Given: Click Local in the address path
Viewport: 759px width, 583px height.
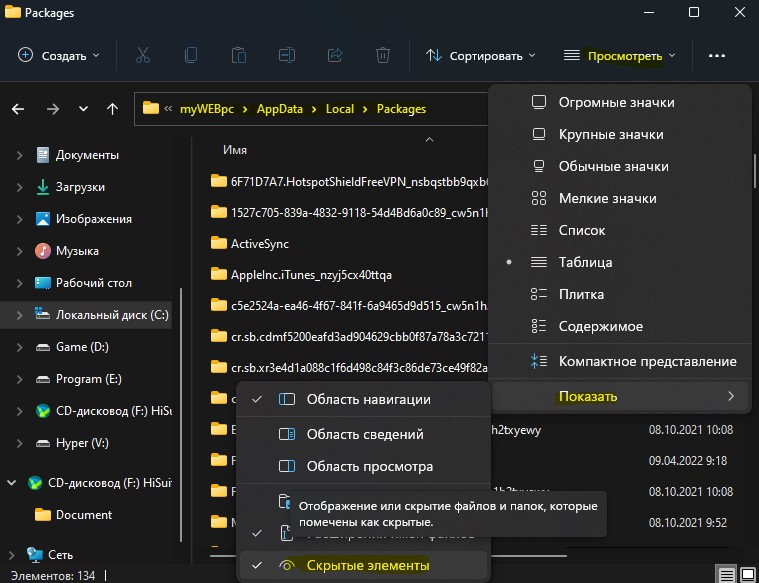Looking at the screenshot, I should [340, 108].
